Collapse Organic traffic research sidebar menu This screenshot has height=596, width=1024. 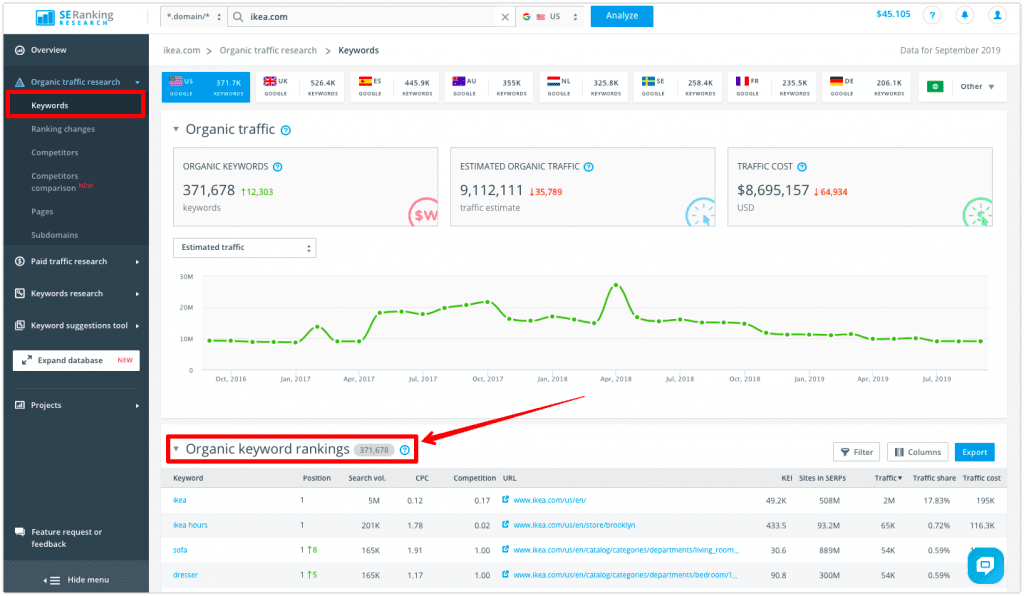pos(137,82)
